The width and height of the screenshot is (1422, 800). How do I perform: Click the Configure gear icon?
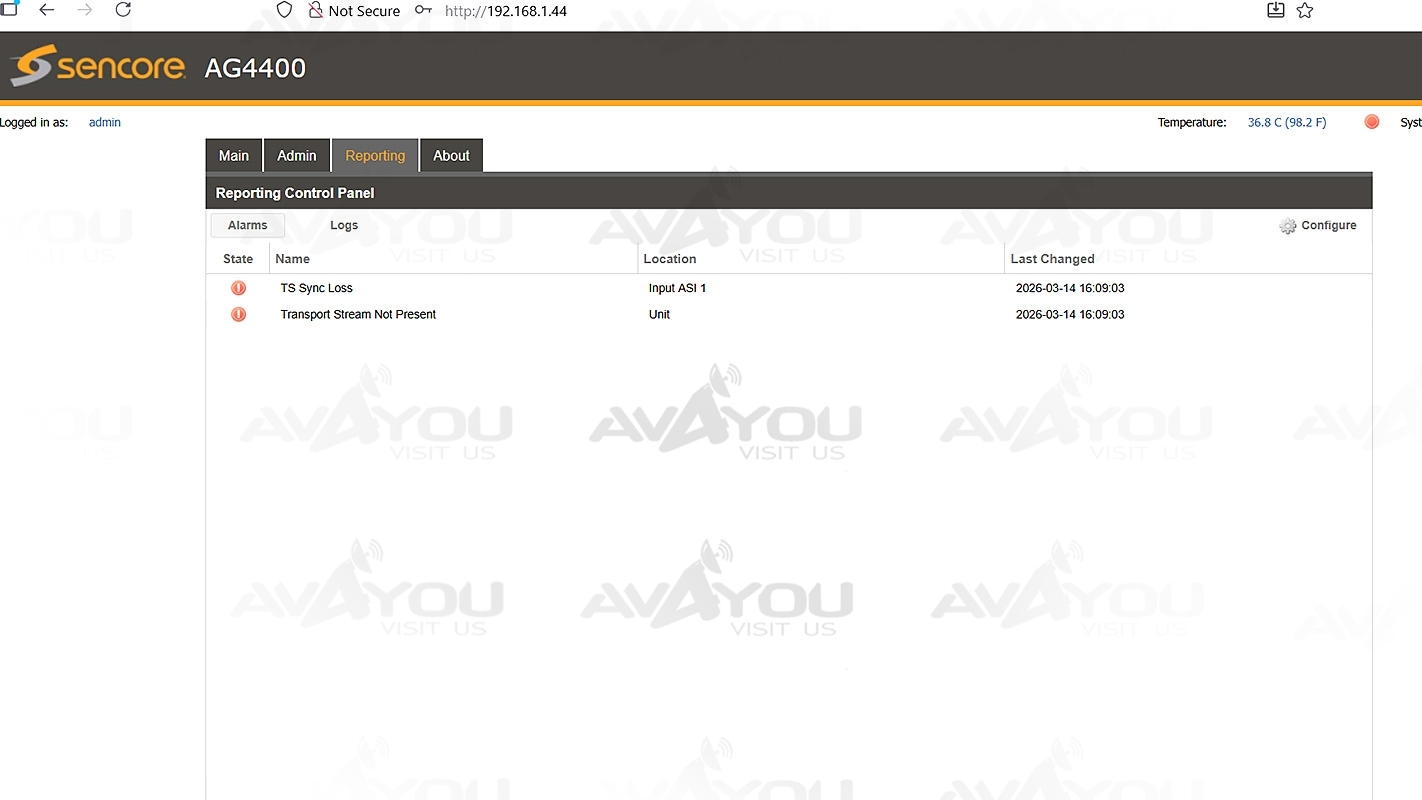tap(1288, 226)
